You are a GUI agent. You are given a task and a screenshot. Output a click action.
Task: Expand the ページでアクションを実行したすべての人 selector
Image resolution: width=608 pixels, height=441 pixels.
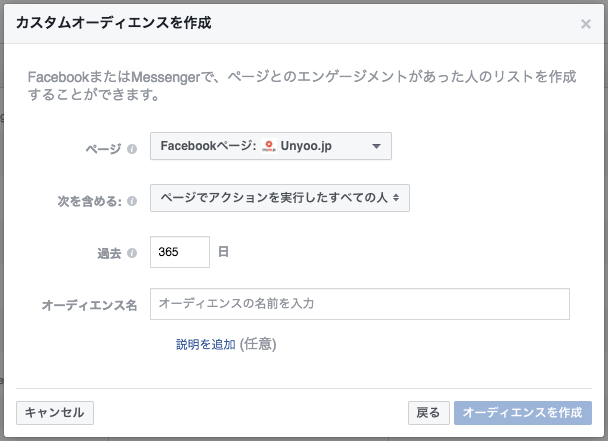tap(280, 198)
